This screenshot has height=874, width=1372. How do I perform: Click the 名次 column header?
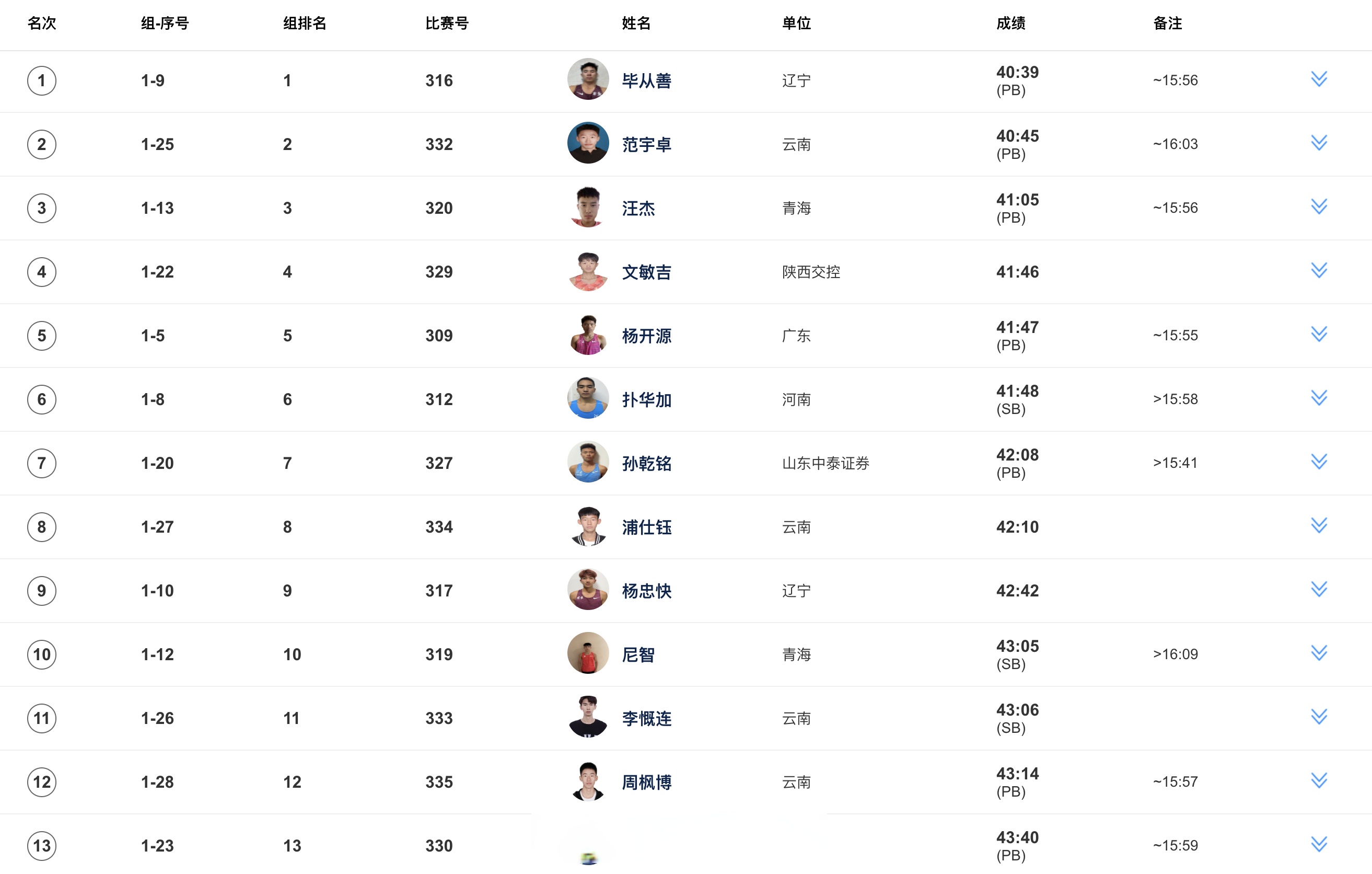(42, 24)
